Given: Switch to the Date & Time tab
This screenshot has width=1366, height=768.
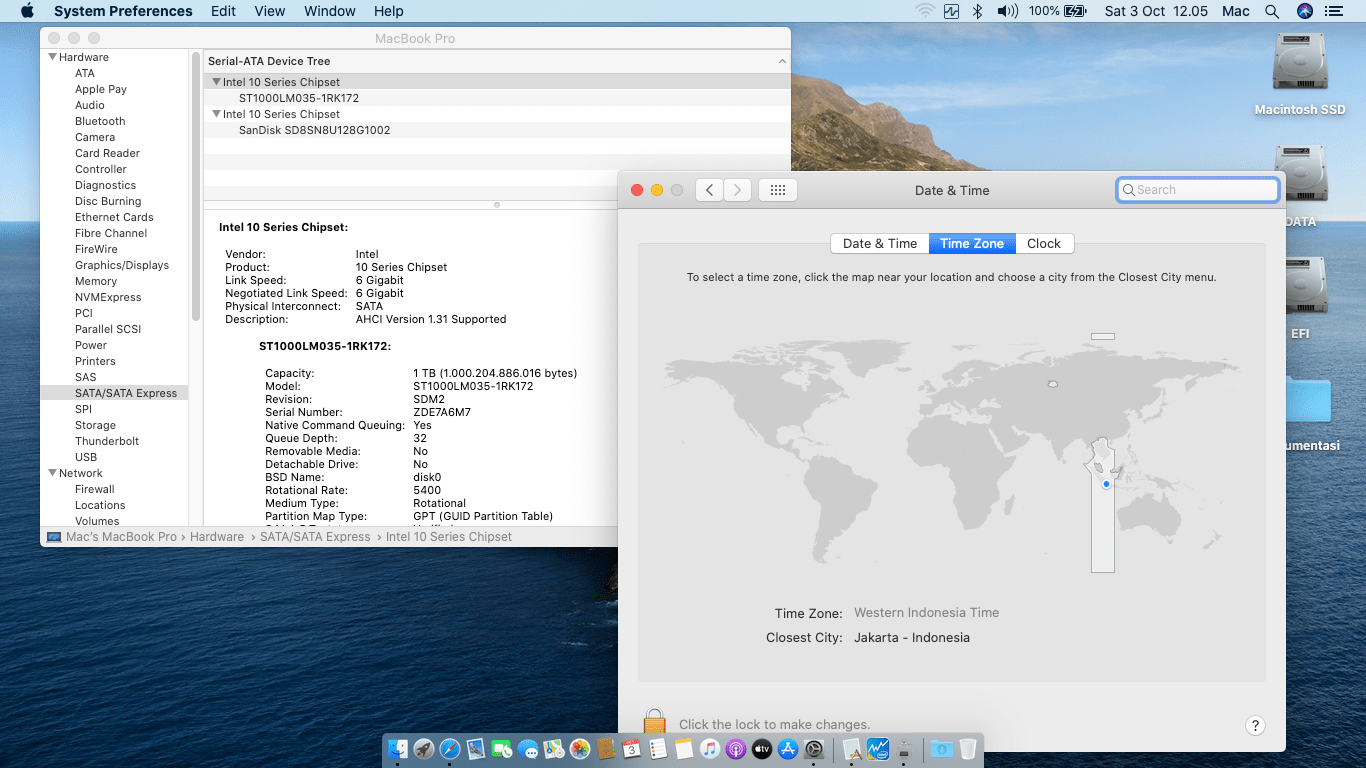Looking at the screenshot, I should point(880,243).
